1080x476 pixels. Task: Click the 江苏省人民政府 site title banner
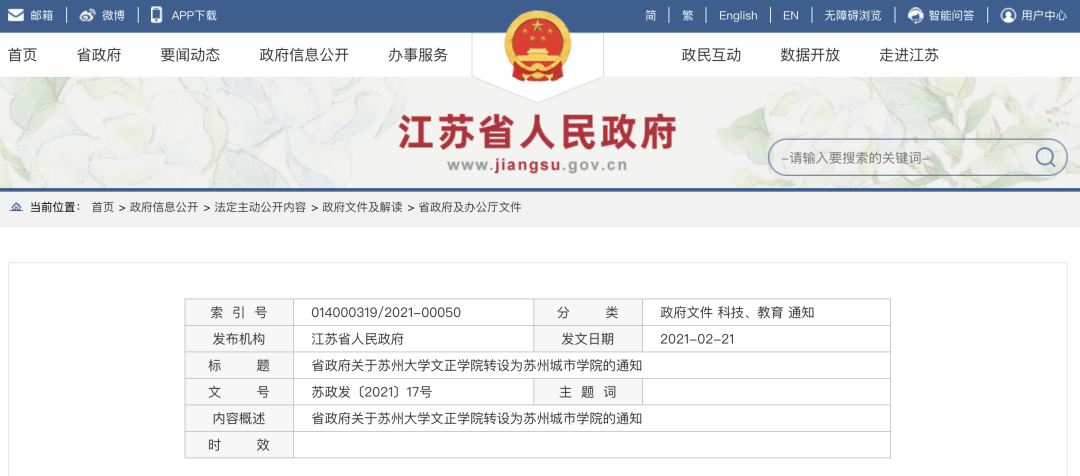pos(537,132)
